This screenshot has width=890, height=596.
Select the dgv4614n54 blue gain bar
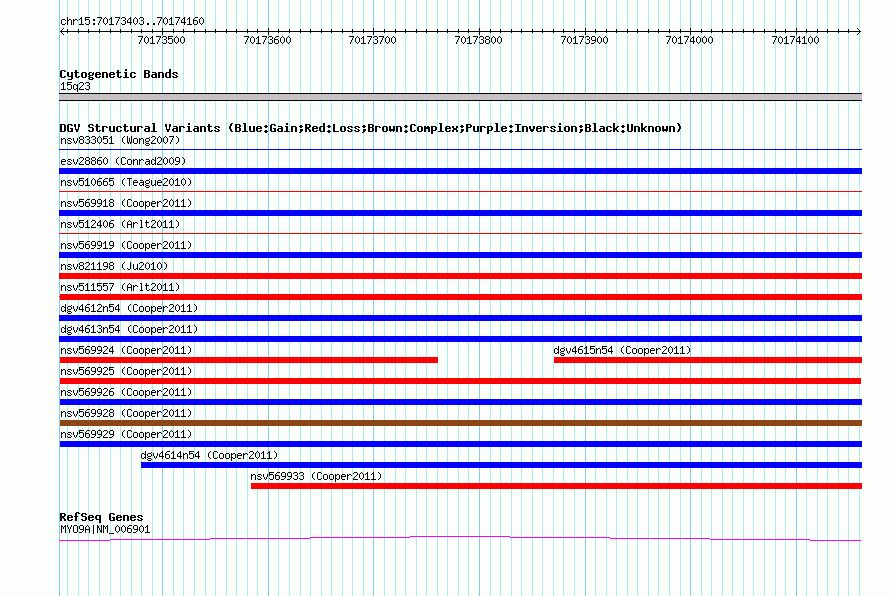(501, 465)
